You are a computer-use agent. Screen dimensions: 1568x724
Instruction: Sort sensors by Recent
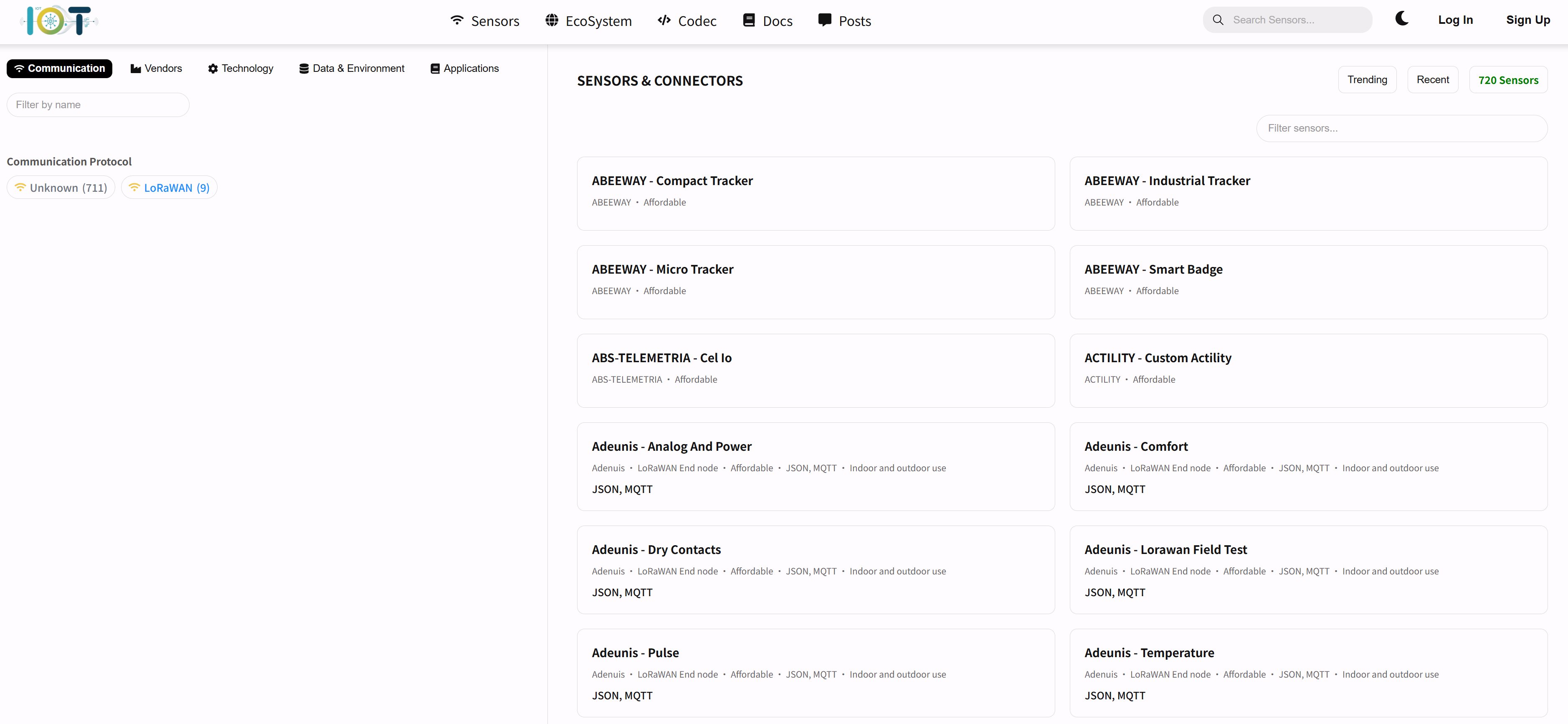(x=1432, y=80)
